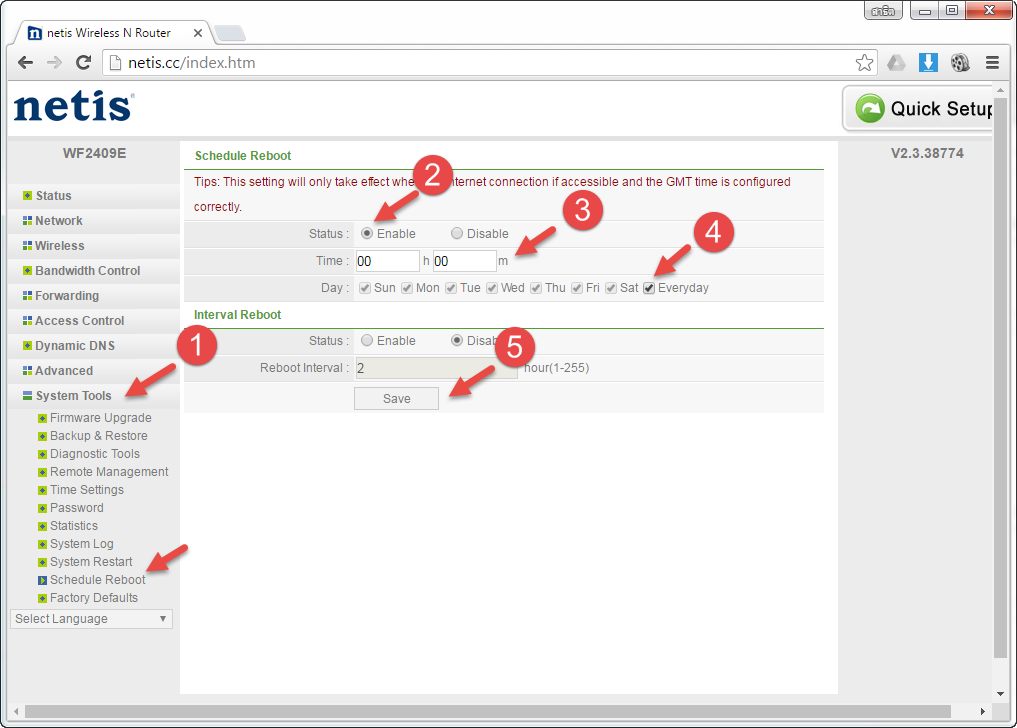1017x728 pixels.
Task: Click the netis logo
Action: pos(74,106)
